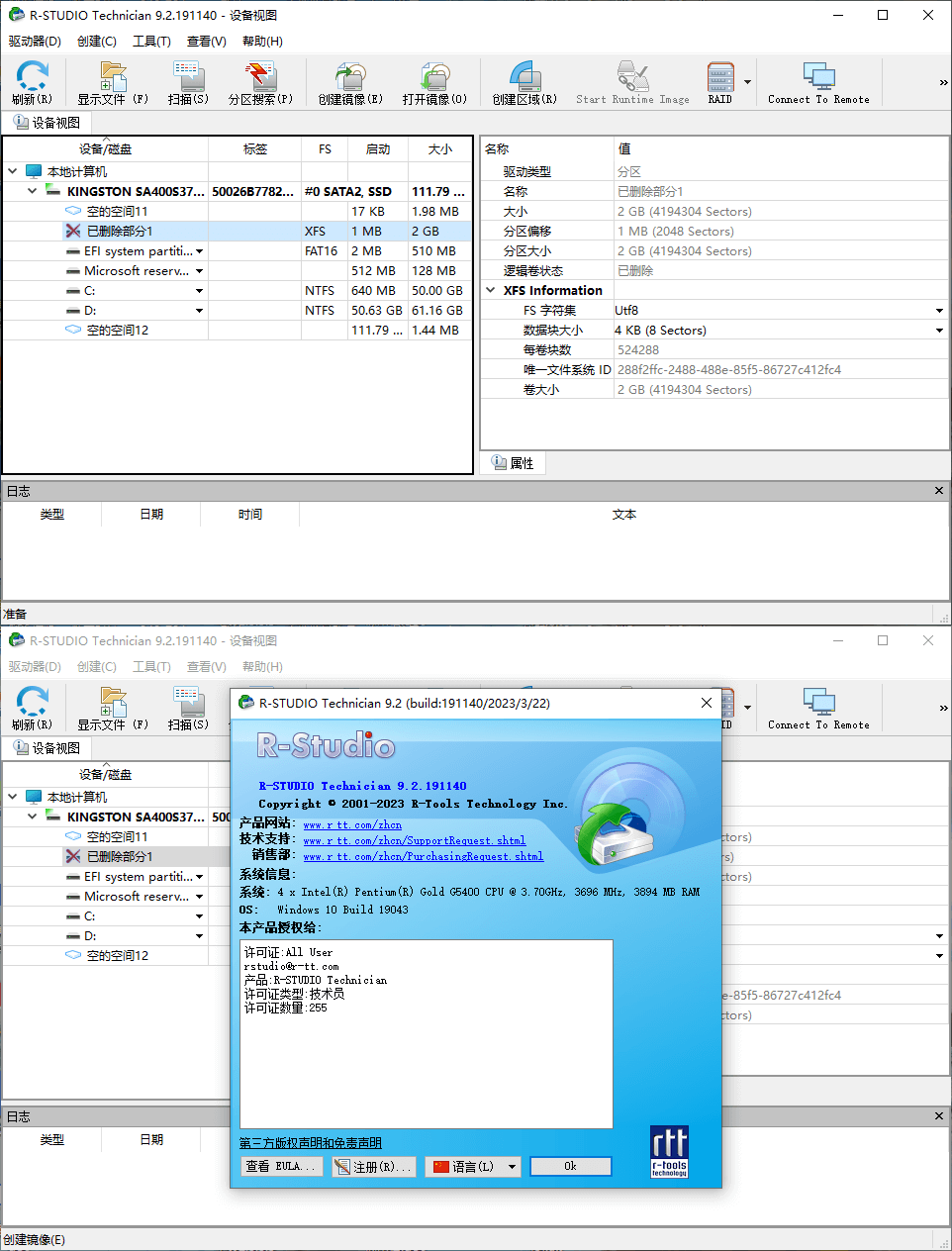This screenshot has width=952, height=1251.
Task: Click inside the license information text box
Action: coord(427,1034)
